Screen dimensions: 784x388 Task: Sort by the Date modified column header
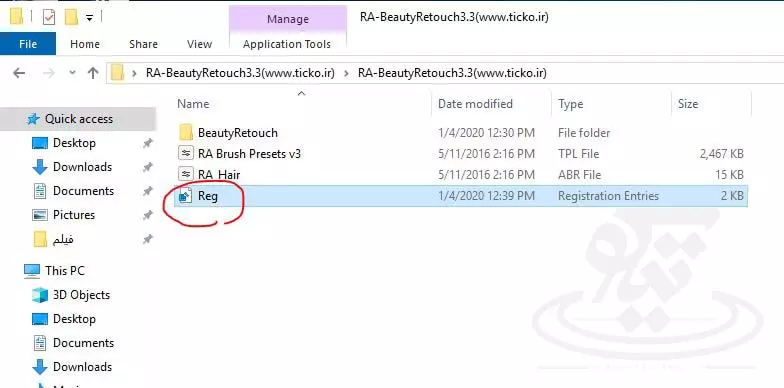pos(476,104)
